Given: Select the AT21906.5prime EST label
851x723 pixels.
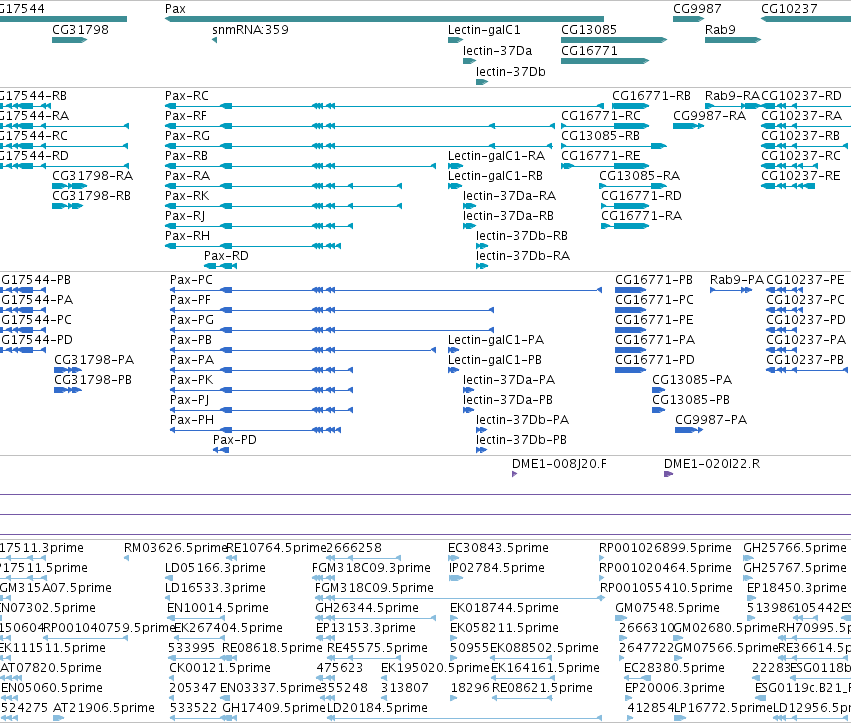Looking at the screenshot, I should (104, 708).
